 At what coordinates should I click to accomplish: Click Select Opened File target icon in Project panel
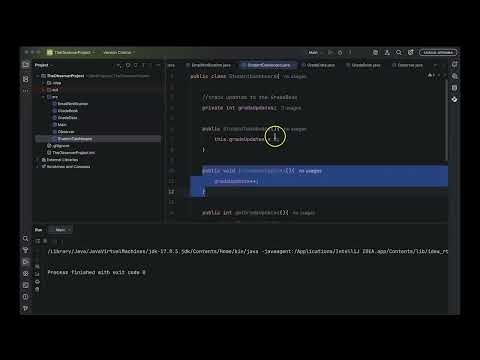[128, 65]
